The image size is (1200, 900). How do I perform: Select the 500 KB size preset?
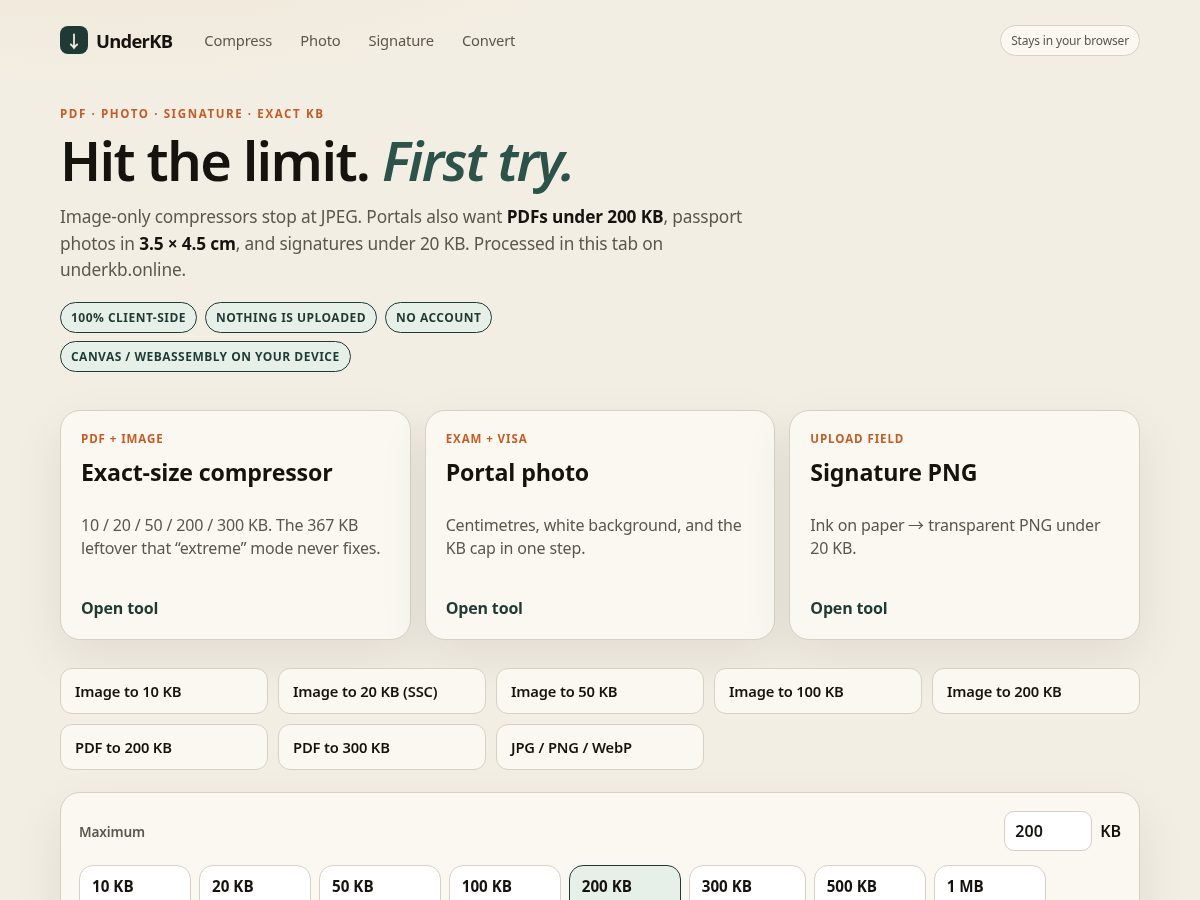(x=870, y=884)
